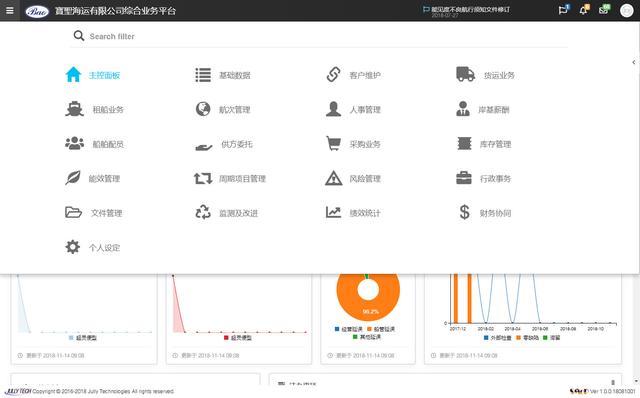
Task: Open 基础数据 via its list icon
Action: (x=203, y=75)
